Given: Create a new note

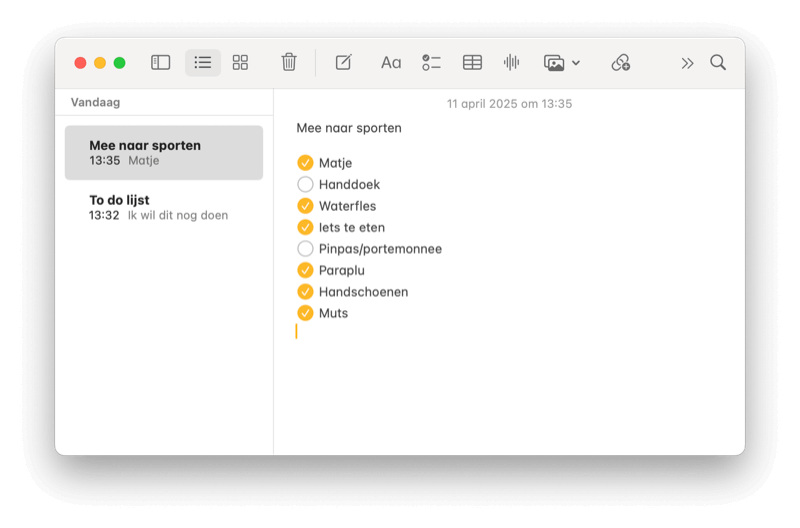Looking at the screenshot, I should (343, 62).
